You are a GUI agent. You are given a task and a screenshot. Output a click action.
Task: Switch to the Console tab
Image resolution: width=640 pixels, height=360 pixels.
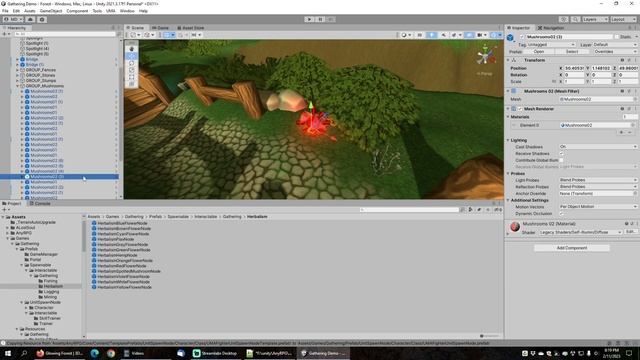tap(40, 203)
